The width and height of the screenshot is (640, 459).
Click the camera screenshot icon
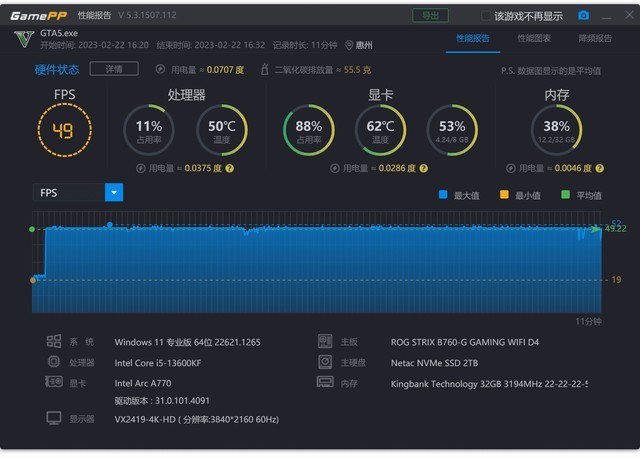click(x=583, y=16)
